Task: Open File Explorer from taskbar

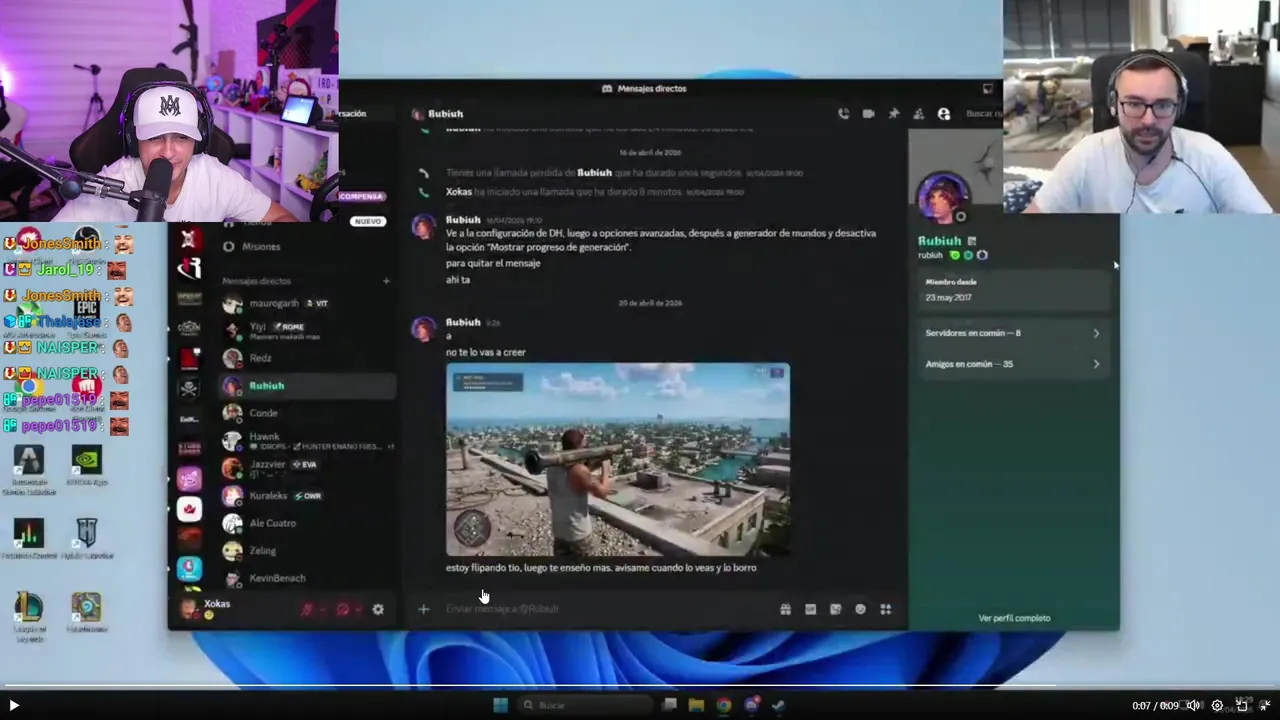Action: 696,705
